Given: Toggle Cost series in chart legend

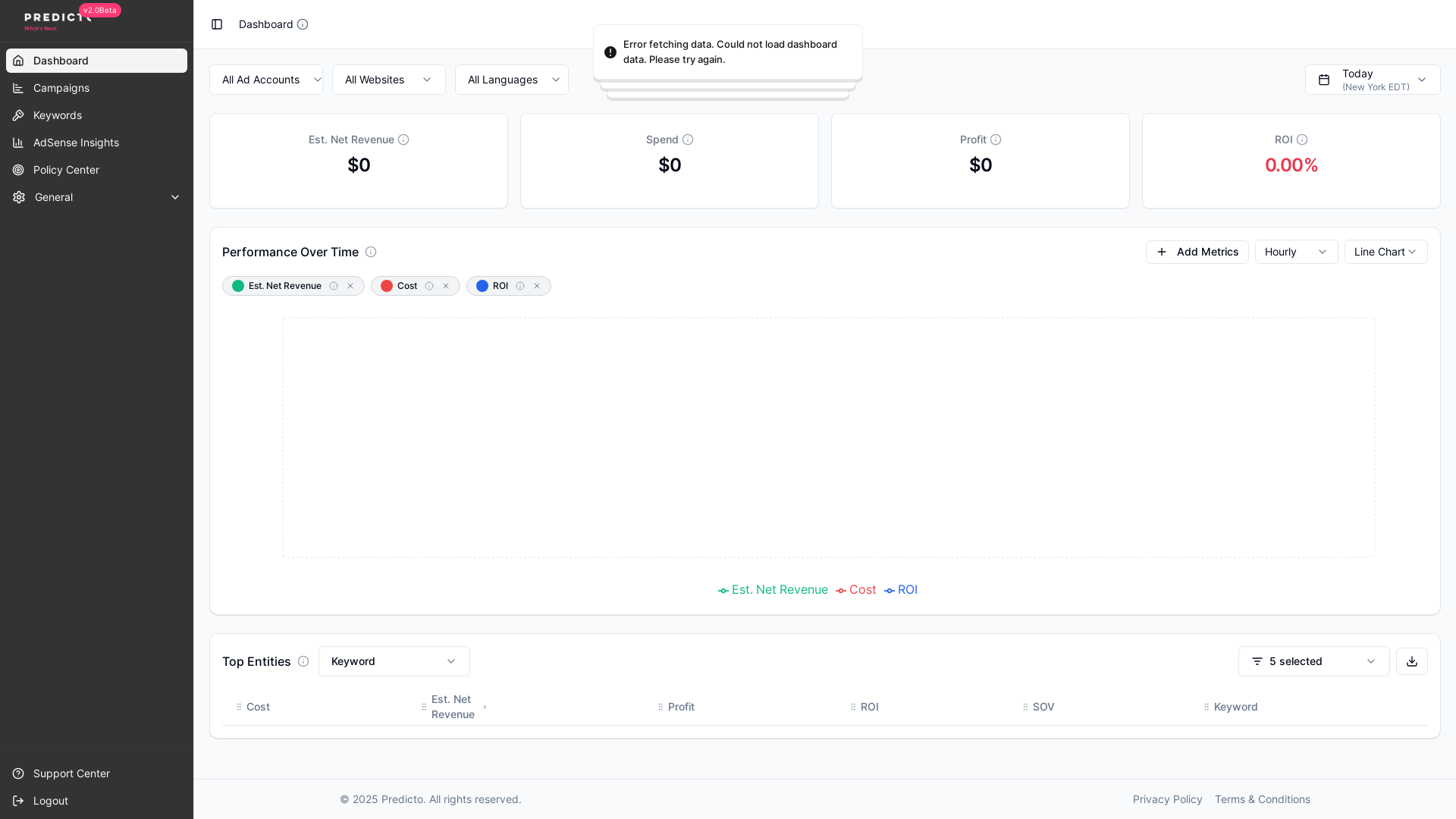Looking at the screenshot, I should 855,590.
